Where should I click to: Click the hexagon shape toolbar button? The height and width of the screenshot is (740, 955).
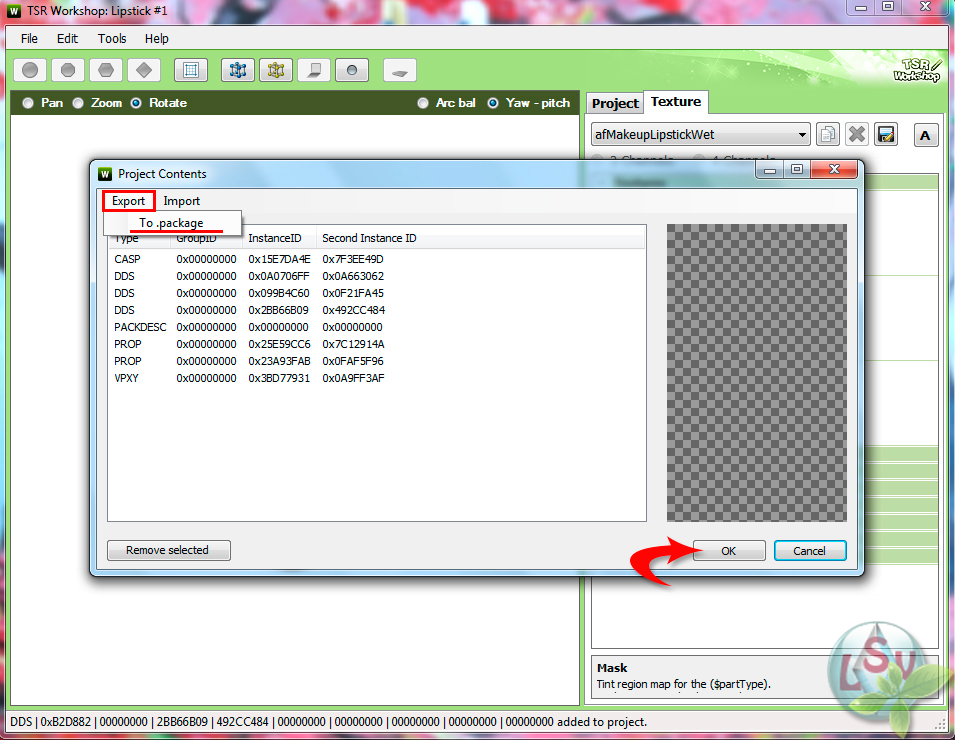[106, 70]
